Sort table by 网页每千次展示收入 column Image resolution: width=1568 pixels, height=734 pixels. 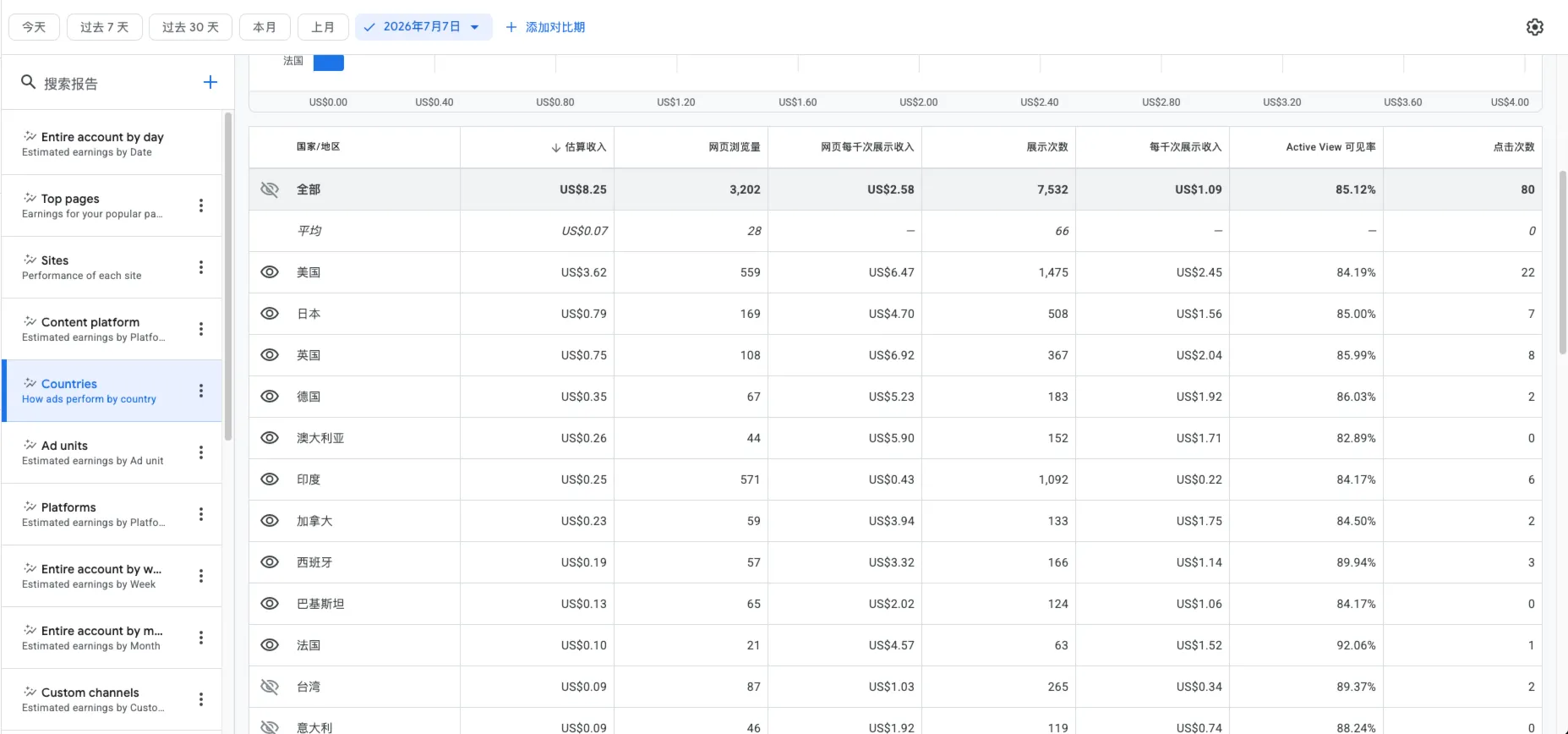(x=867, y=147)
